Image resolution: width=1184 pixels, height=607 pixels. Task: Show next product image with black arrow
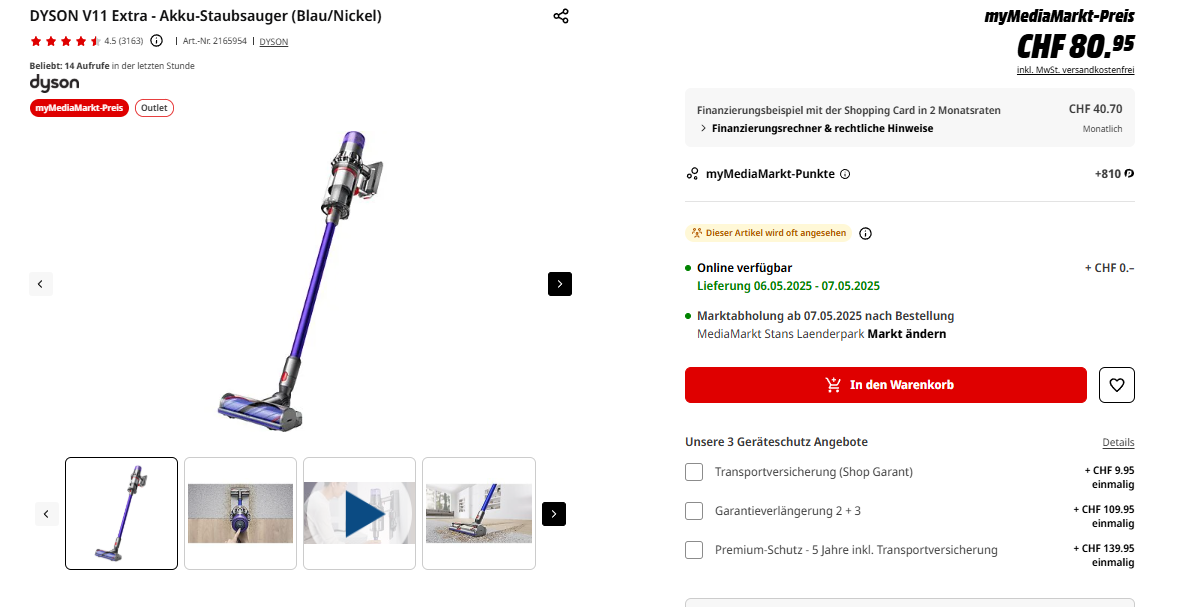pos(560,284)
